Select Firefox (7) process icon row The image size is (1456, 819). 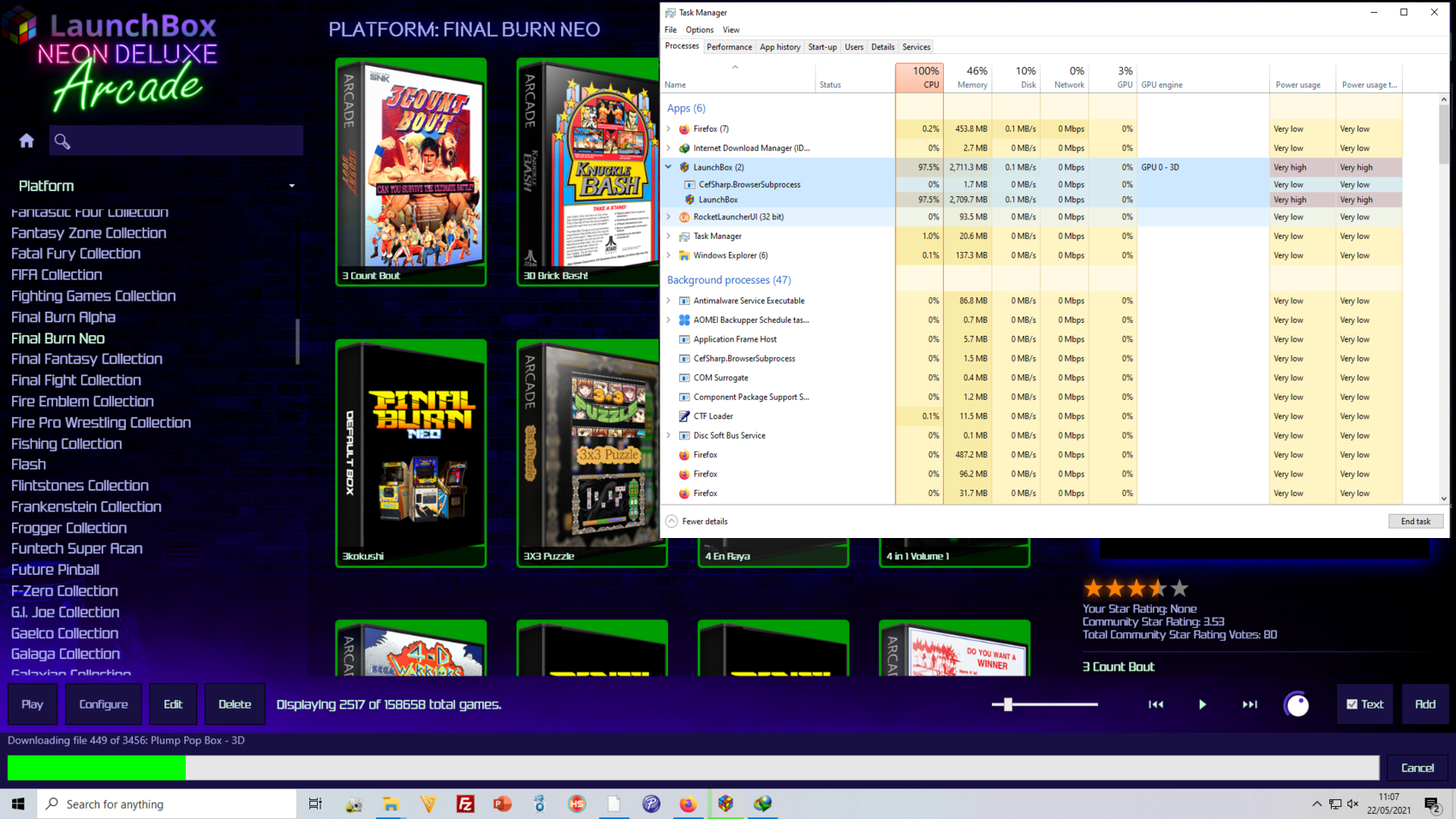tap(684, 129)
